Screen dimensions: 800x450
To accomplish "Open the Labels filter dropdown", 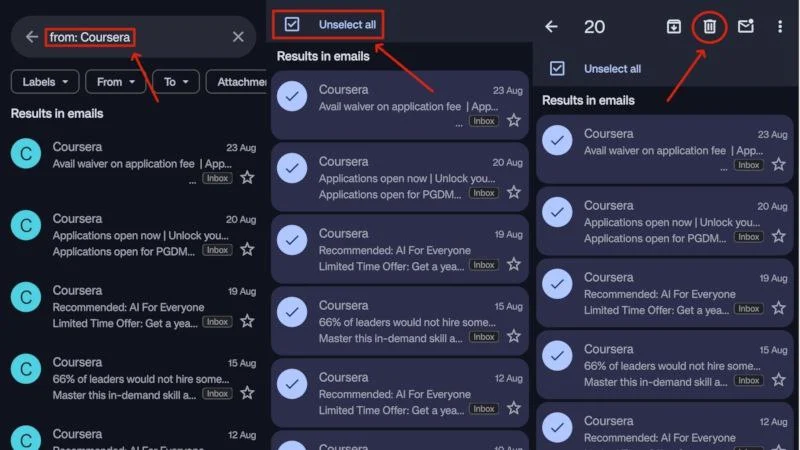I will (45, 82).
